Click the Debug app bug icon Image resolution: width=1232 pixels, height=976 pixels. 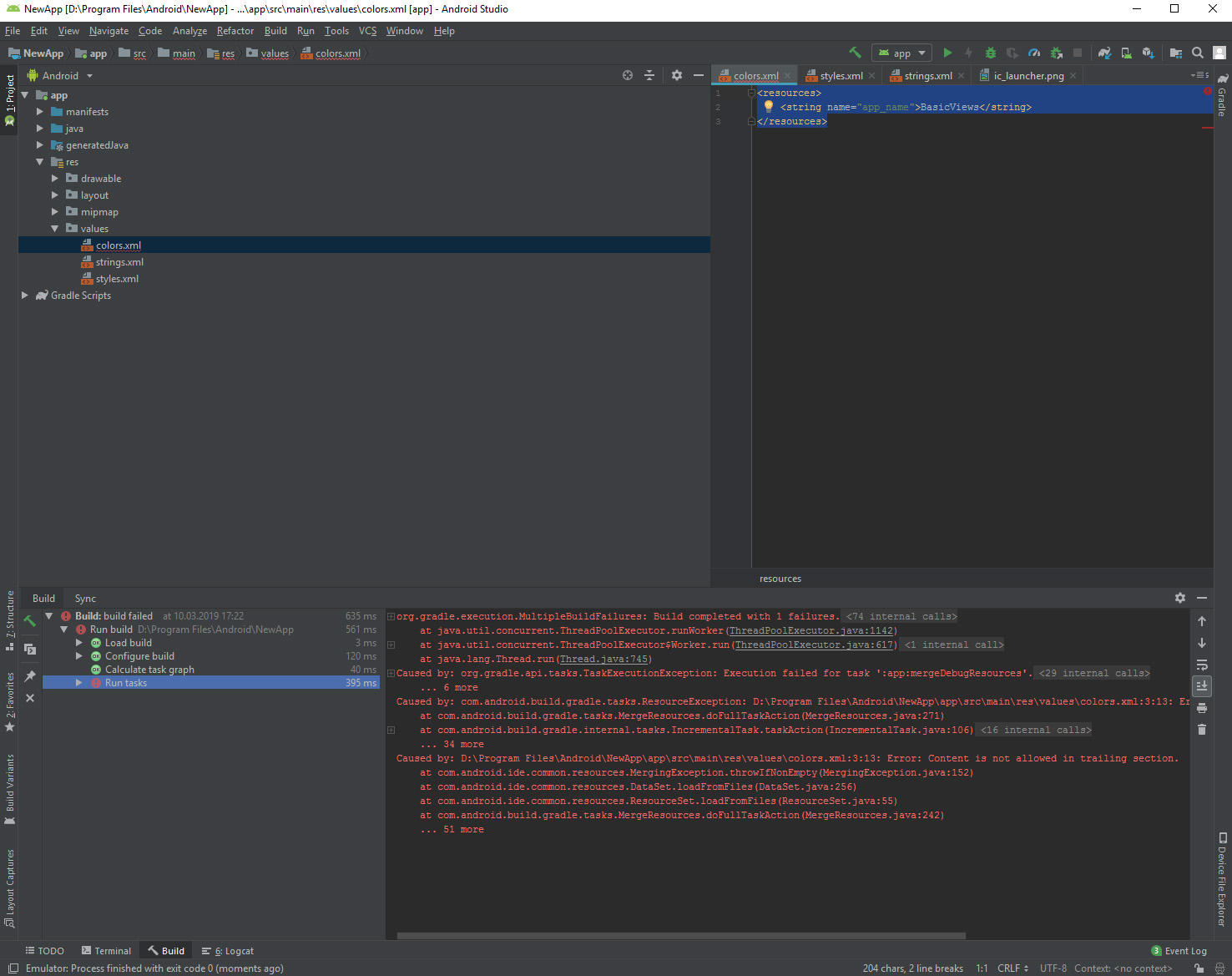991,53
